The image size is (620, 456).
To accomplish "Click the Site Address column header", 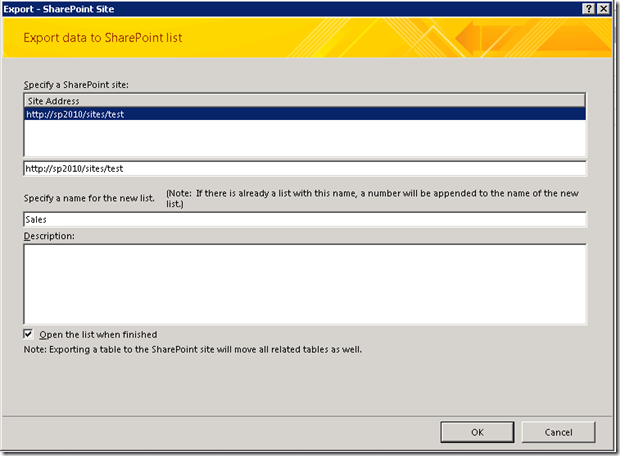I will (304, 101).
